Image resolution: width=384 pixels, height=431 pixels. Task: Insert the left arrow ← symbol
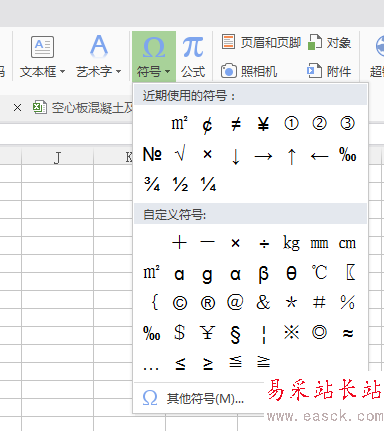pyautogui.click(x=319, y=156)
